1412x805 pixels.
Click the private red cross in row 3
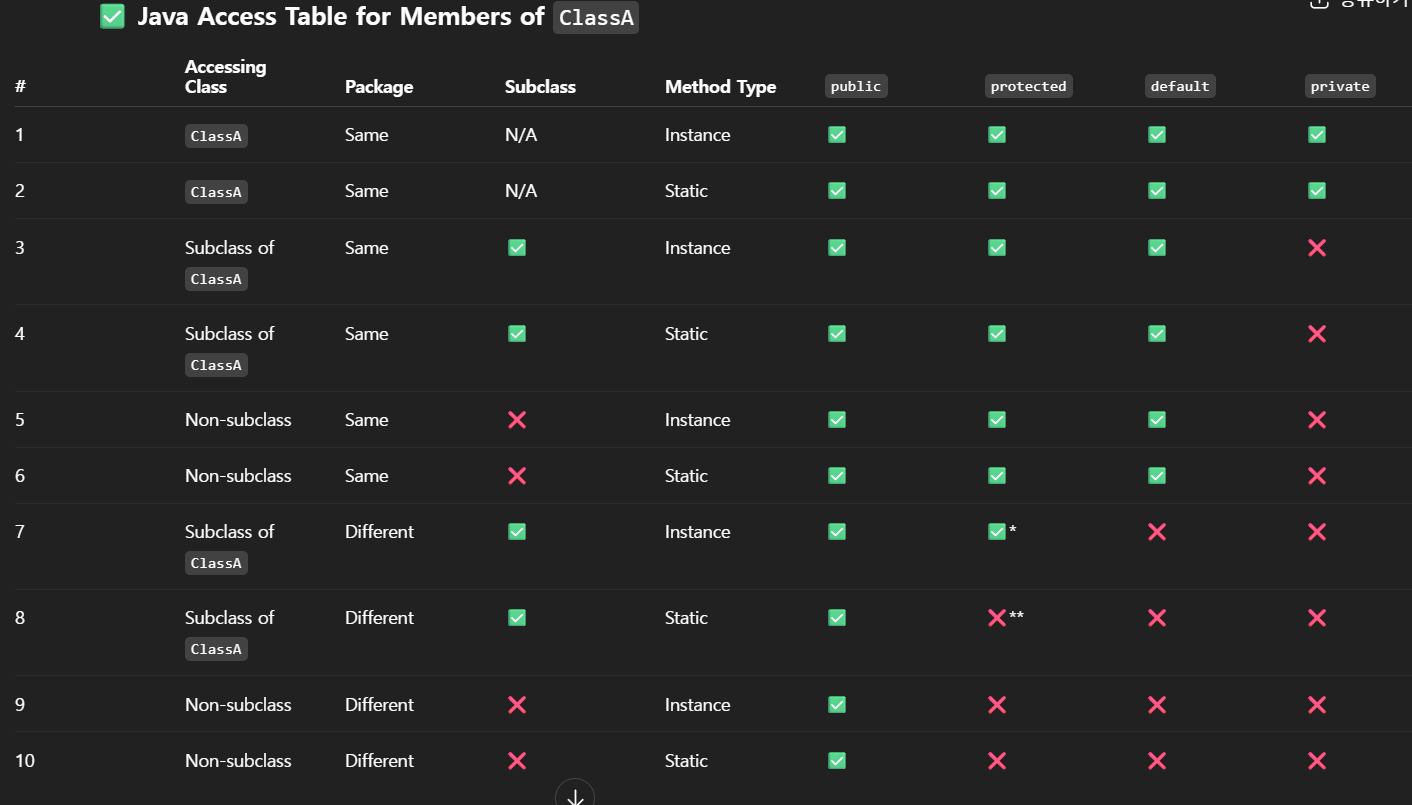(x=1317, y=248)
